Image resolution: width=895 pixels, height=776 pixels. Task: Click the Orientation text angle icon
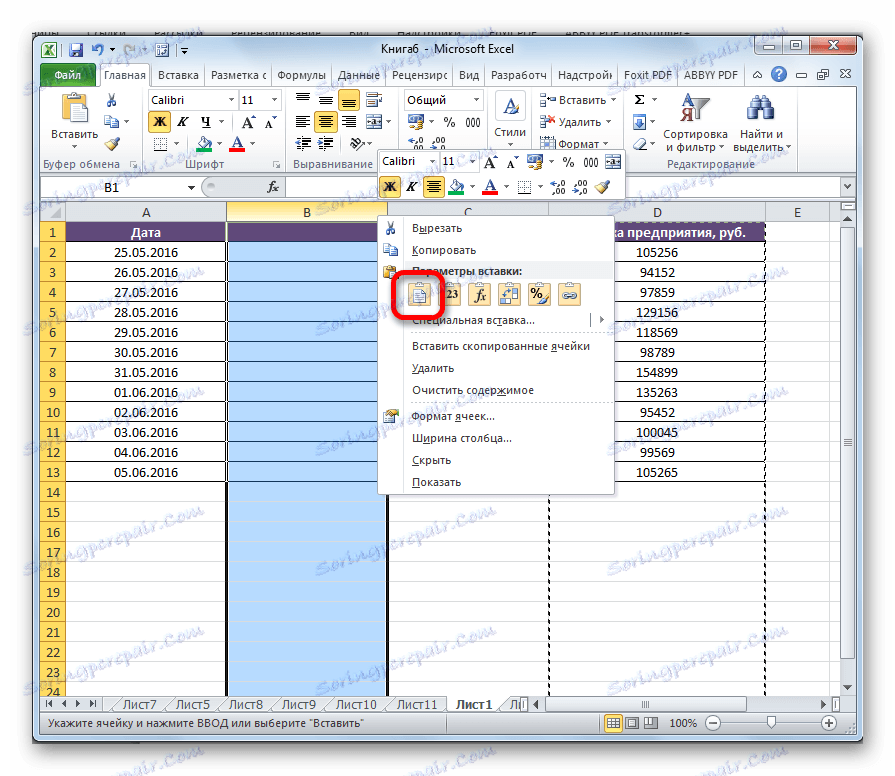(x=357, y=144)
